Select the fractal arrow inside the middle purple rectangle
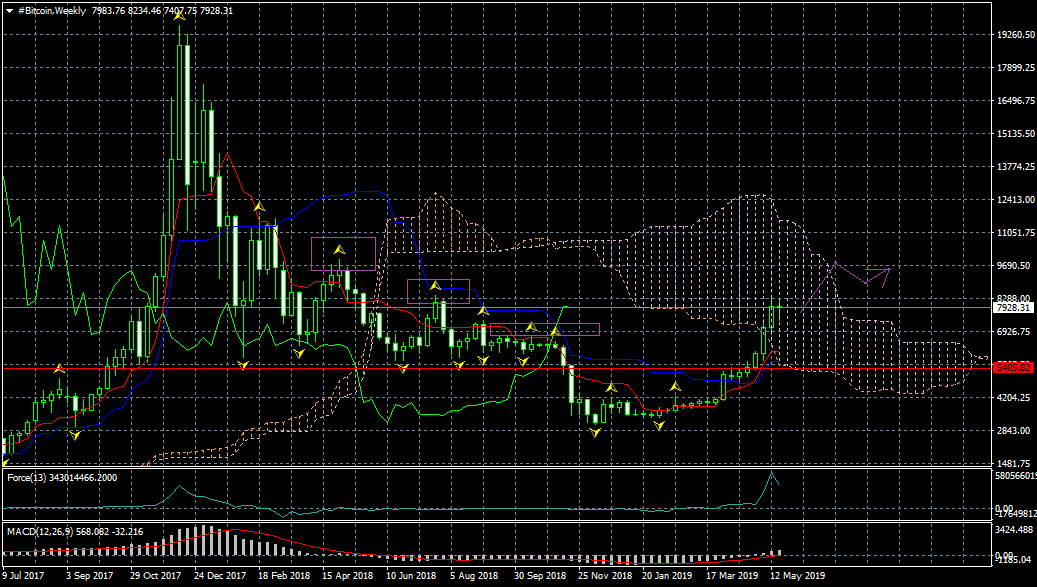The image size is (1037, 587). coord(435,286)
